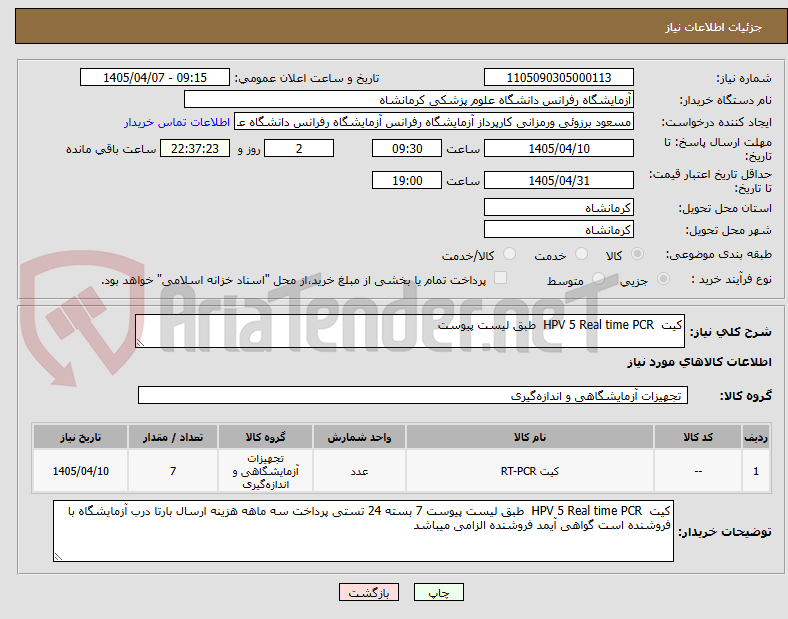Screen dimensions: 788x619
Task: Toggle the اسناد خزانه اسلامی payment checkbox
Action: 501,278
